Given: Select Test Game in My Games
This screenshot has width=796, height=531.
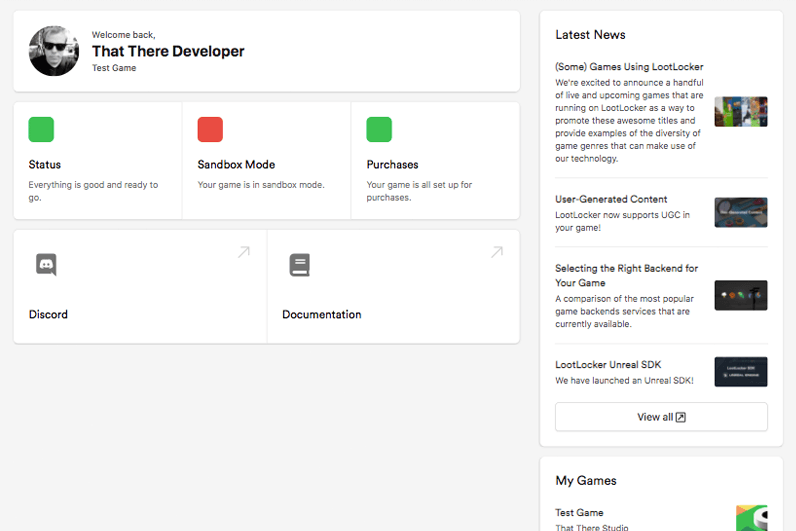Looking at the screenshot, I should pyautogui.click(x=579, y=513).
